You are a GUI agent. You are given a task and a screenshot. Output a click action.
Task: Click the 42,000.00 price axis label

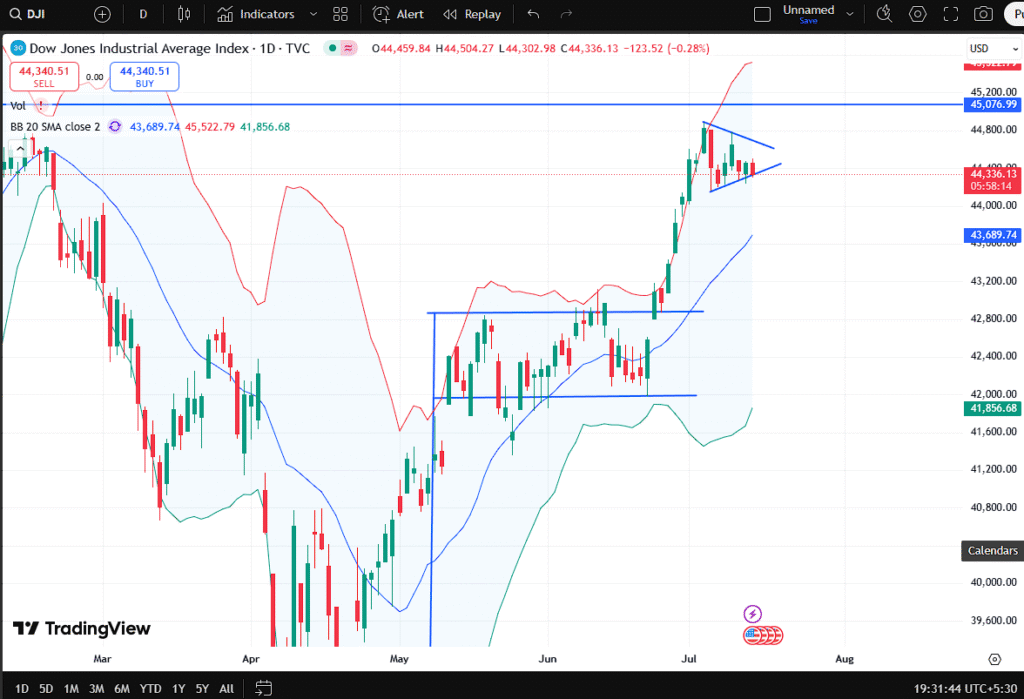(x=993, y=394)
